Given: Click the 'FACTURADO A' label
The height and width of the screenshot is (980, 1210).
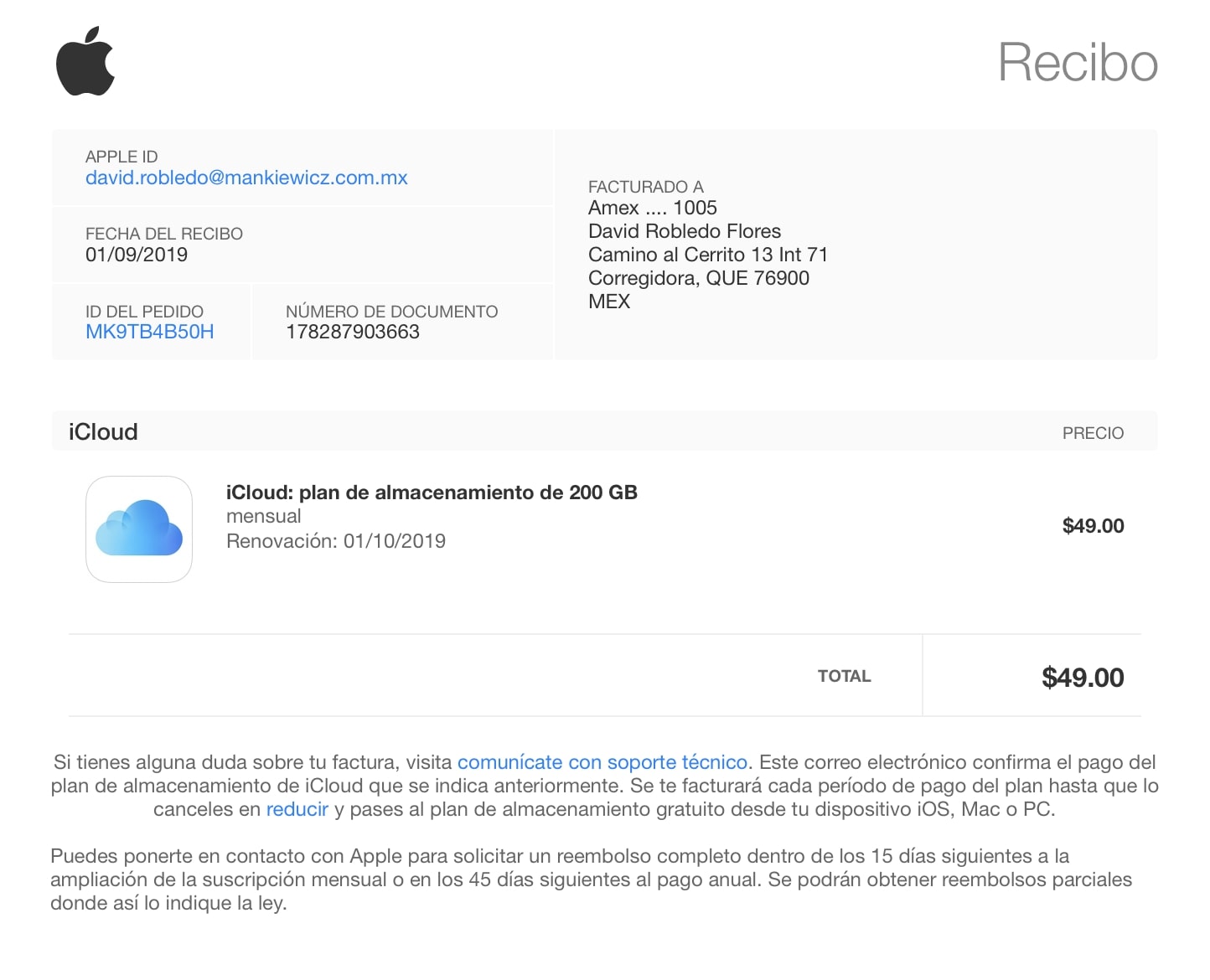Looking at the screenshot, I should coord(646,187).
